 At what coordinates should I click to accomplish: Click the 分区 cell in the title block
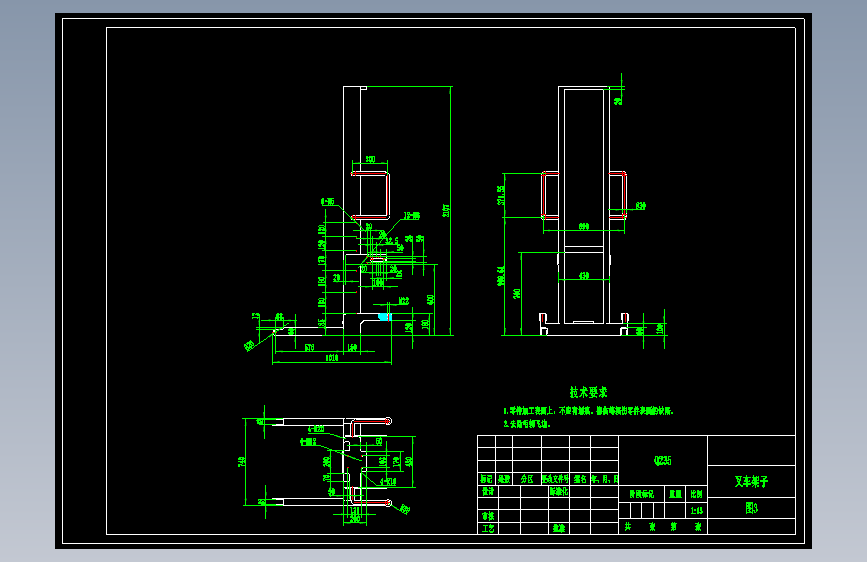(527, 479)
